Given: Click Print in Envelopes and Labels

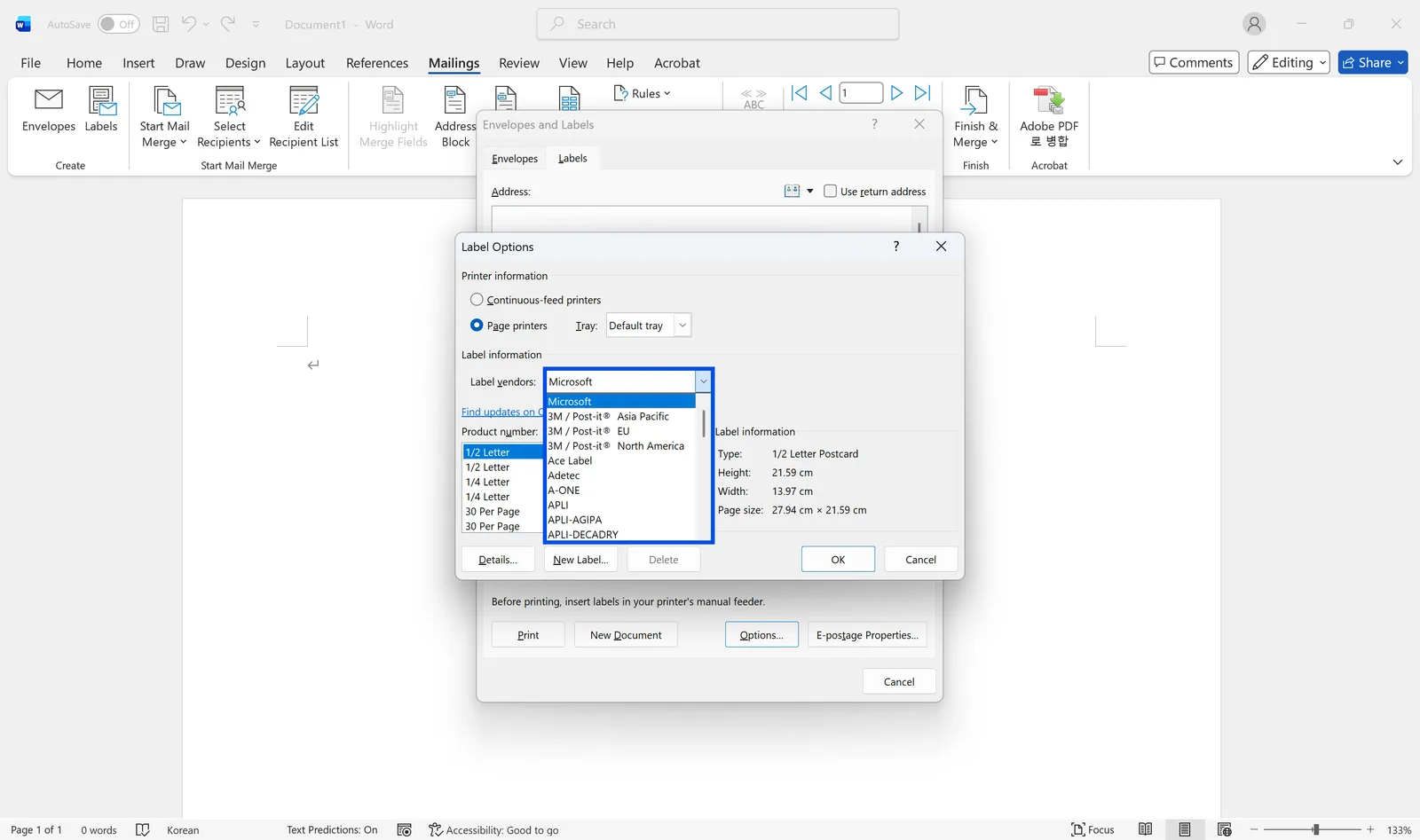Looking at the screenshot, I should (x=528, y=635).
